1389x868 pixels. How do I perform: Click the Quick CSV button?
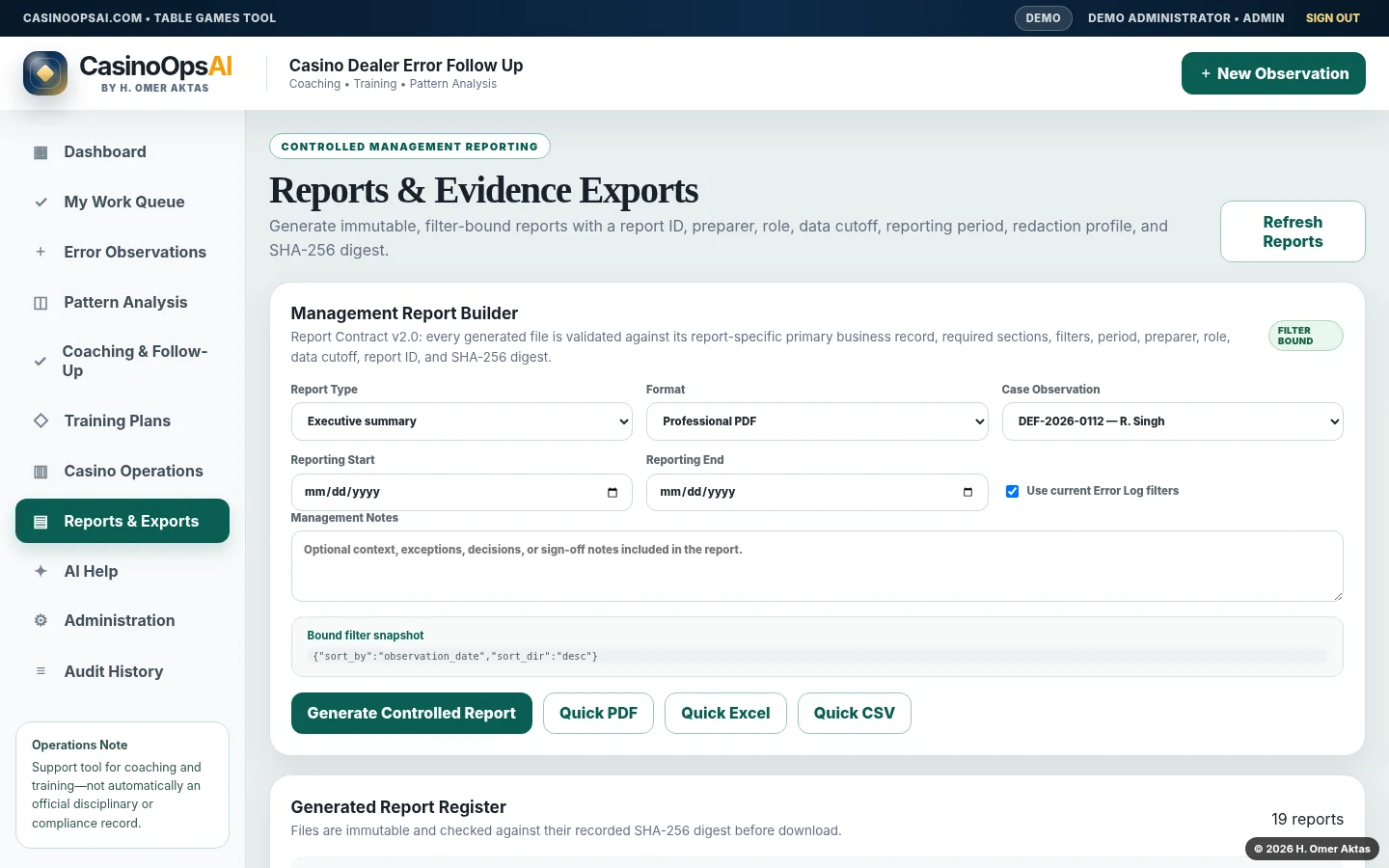(x=855, y=714)
